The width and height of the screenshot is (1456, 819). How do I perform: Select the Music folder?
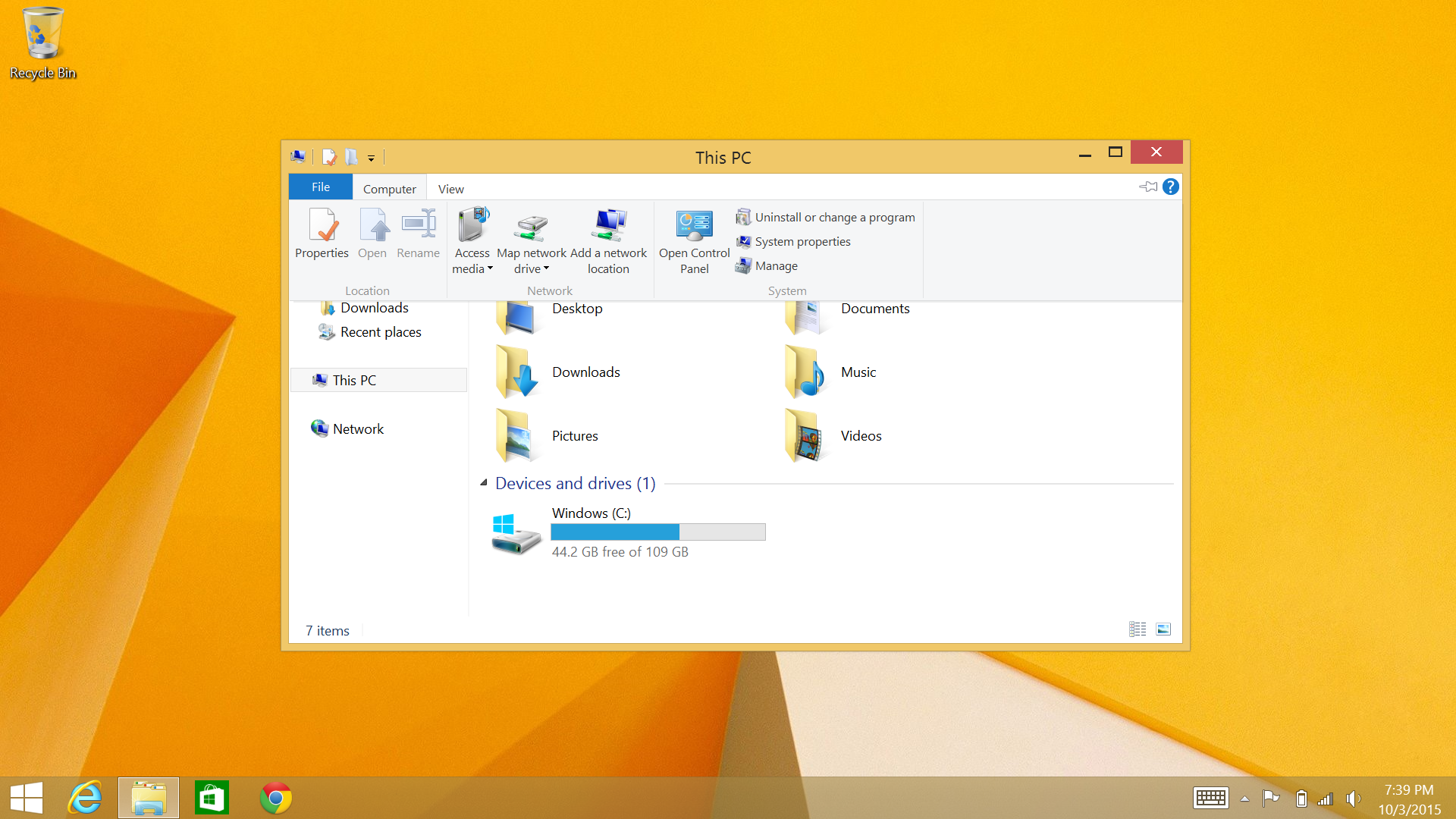pos(830,372)
